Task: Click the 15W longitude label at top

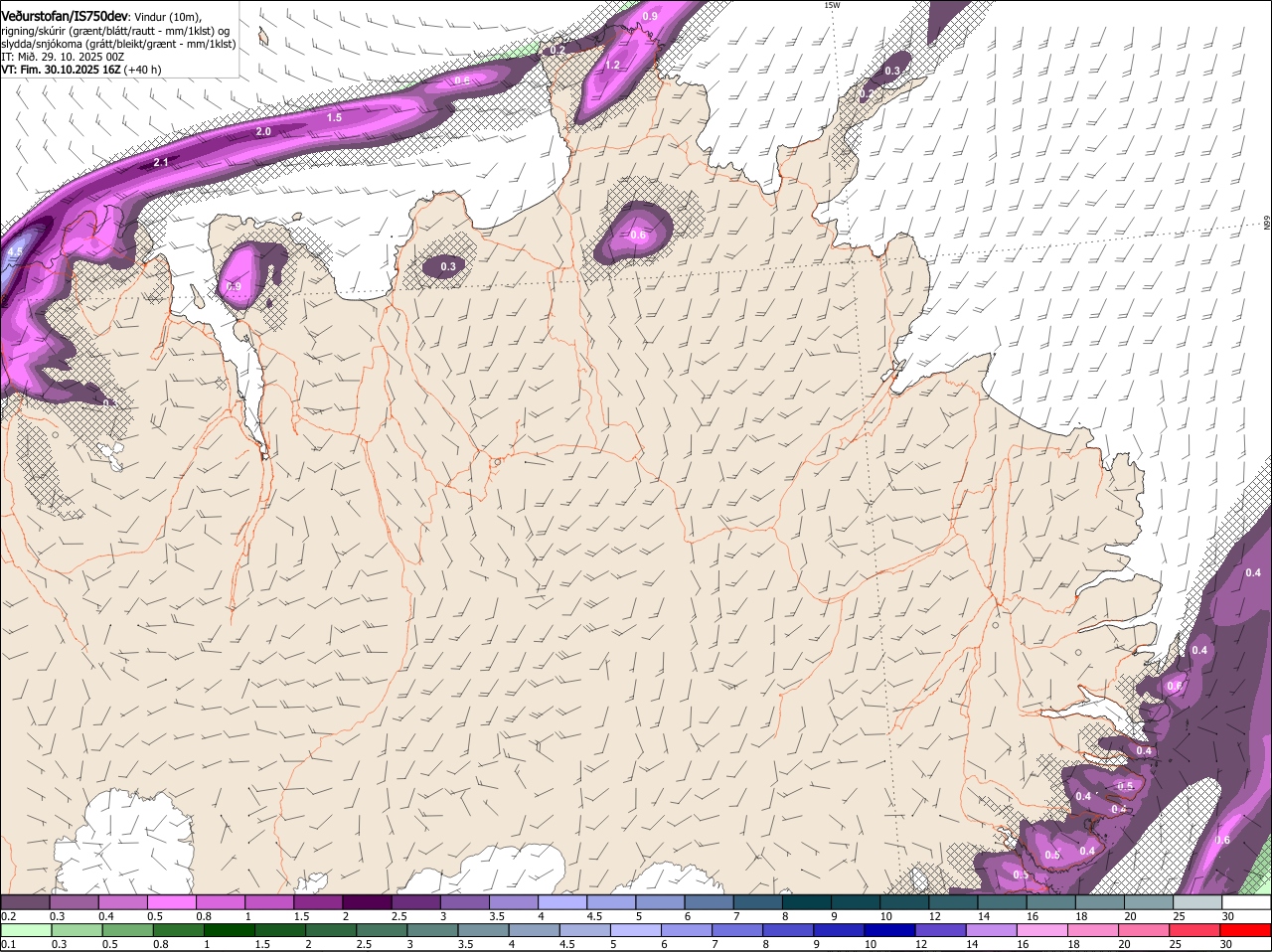Action: coord(832,5)
